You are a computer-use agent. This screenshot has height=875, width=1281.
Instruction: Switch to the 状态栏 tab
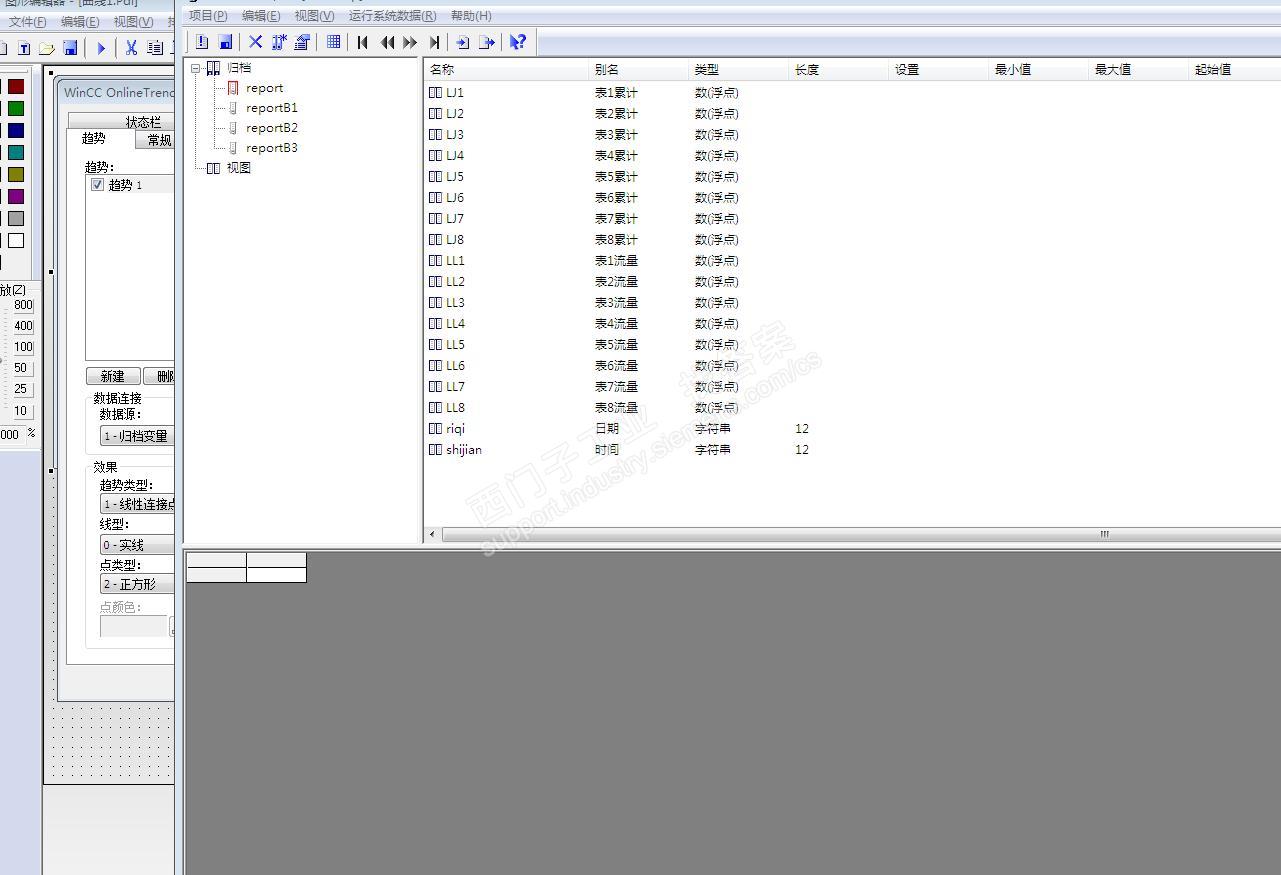pyautogui.click(x=121, y=121)
